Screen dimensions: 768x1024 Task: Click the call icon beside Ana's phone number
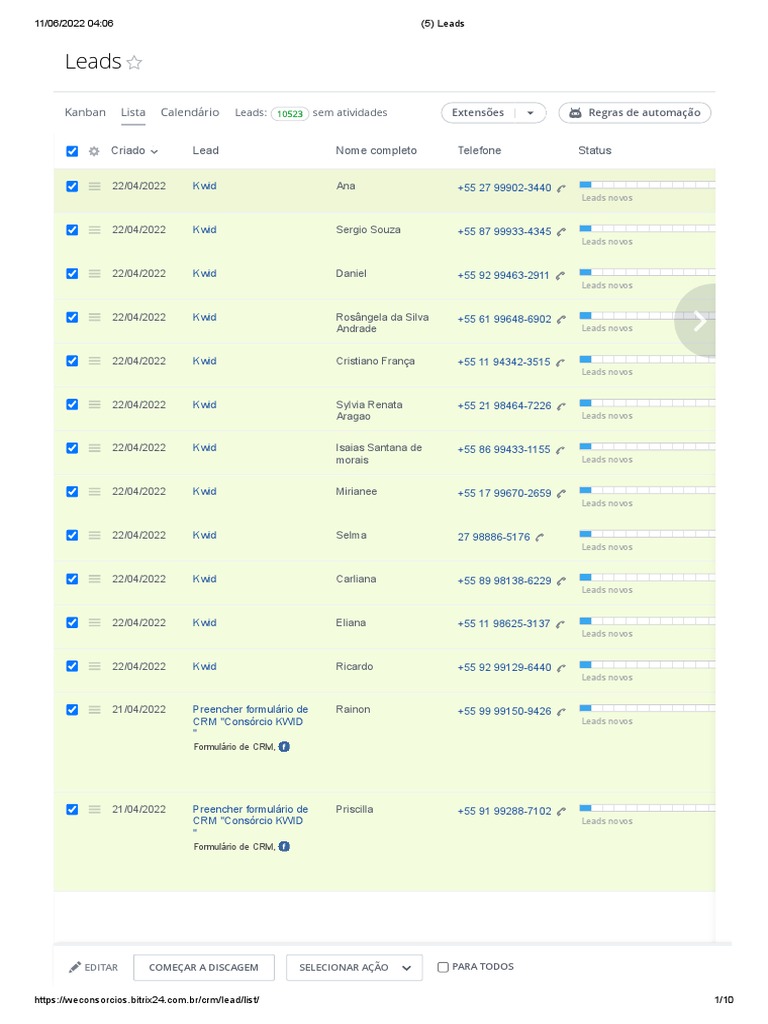561,188
